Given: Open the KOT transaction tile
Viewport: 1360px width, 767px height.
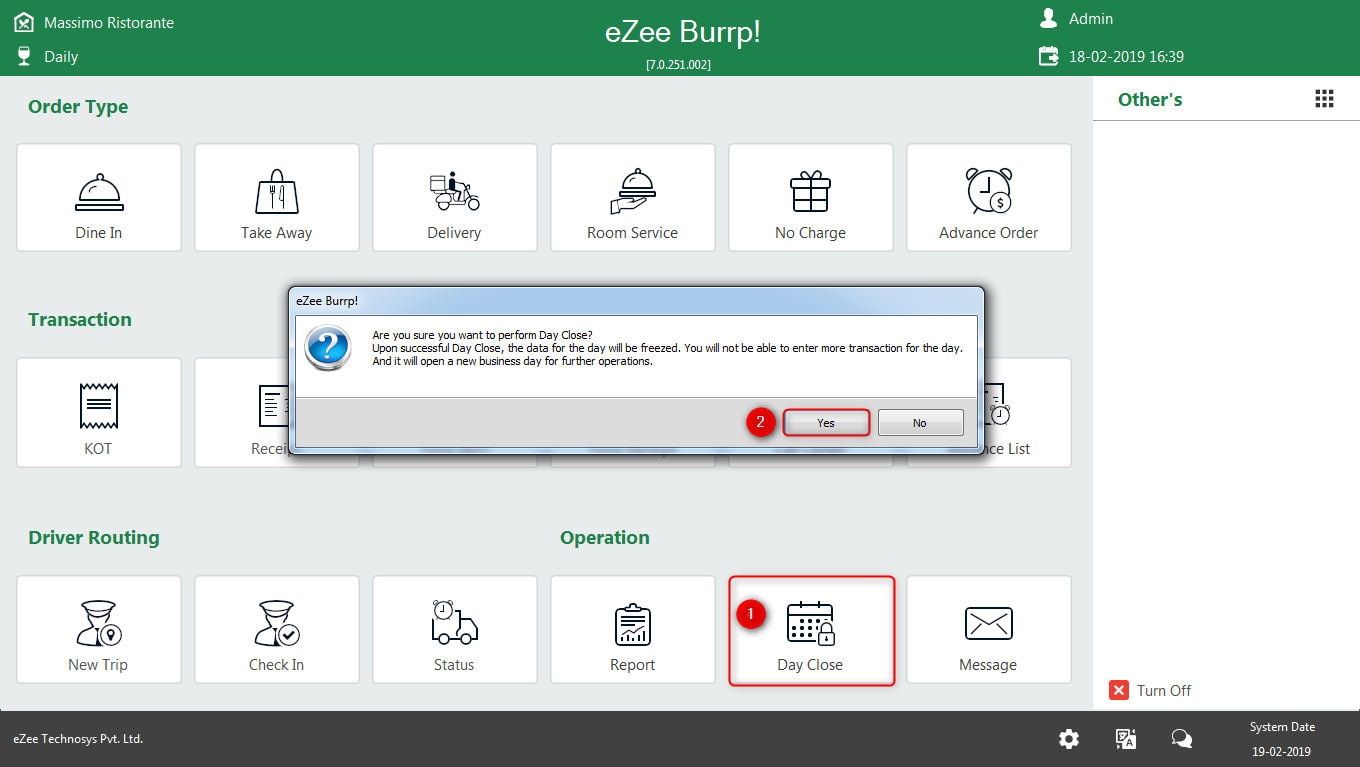Looking at the screenshot, I should (99, 412).
